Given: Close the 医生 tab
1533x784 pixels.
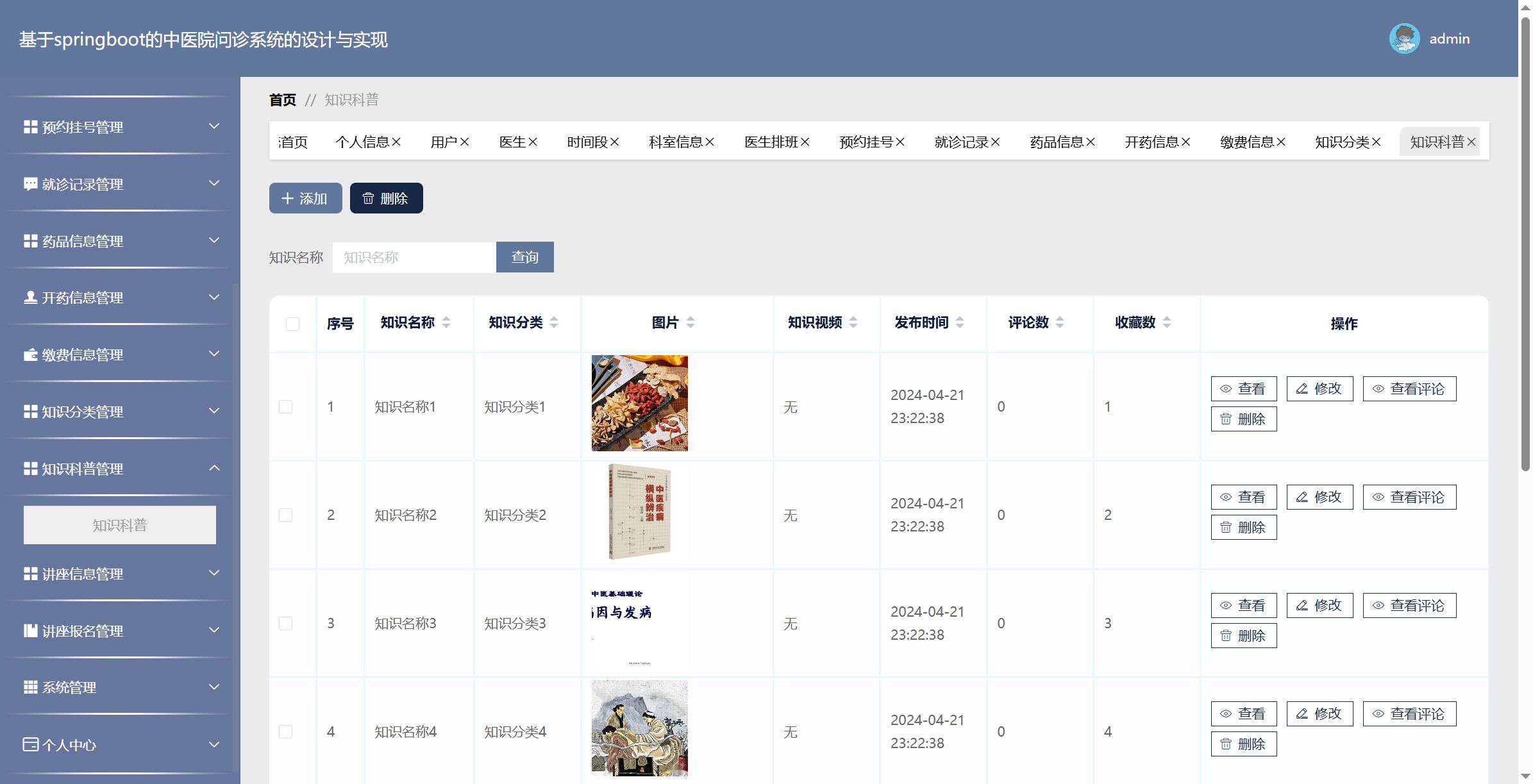Looking at the screenshot, I should click(533, 142).
